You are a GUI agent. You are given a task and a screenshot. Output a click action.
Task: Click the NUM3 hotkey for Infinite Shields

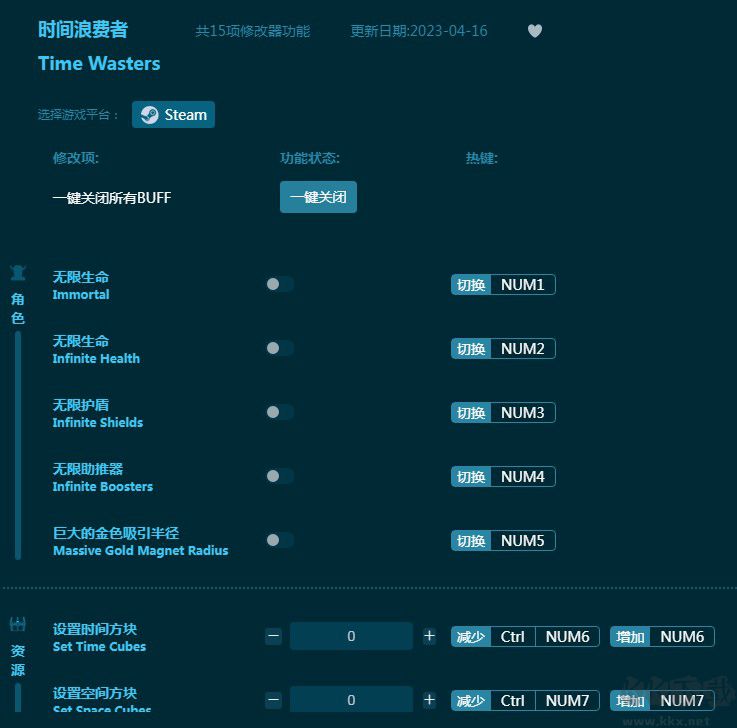pos(503,412)
